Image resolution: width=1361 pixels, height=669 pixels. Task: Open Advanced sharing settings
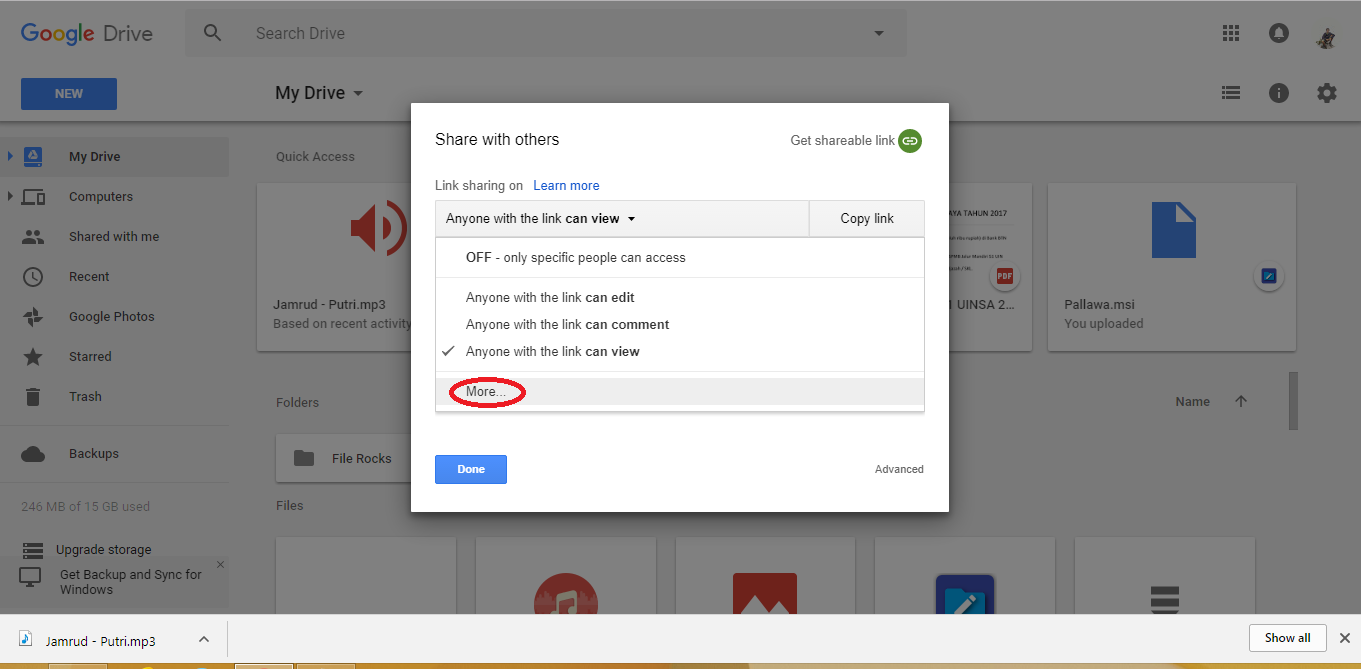pyautogui.click(x=898, y=468)
